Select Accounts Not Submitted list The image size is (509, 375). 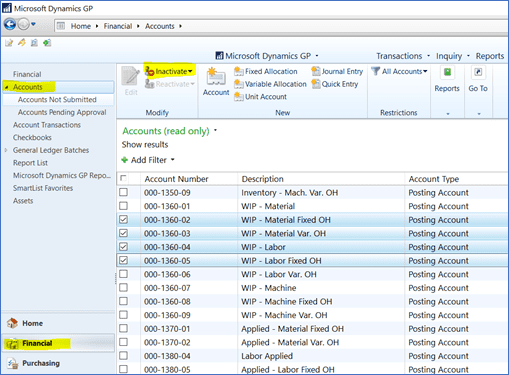(x=57, y=100)
